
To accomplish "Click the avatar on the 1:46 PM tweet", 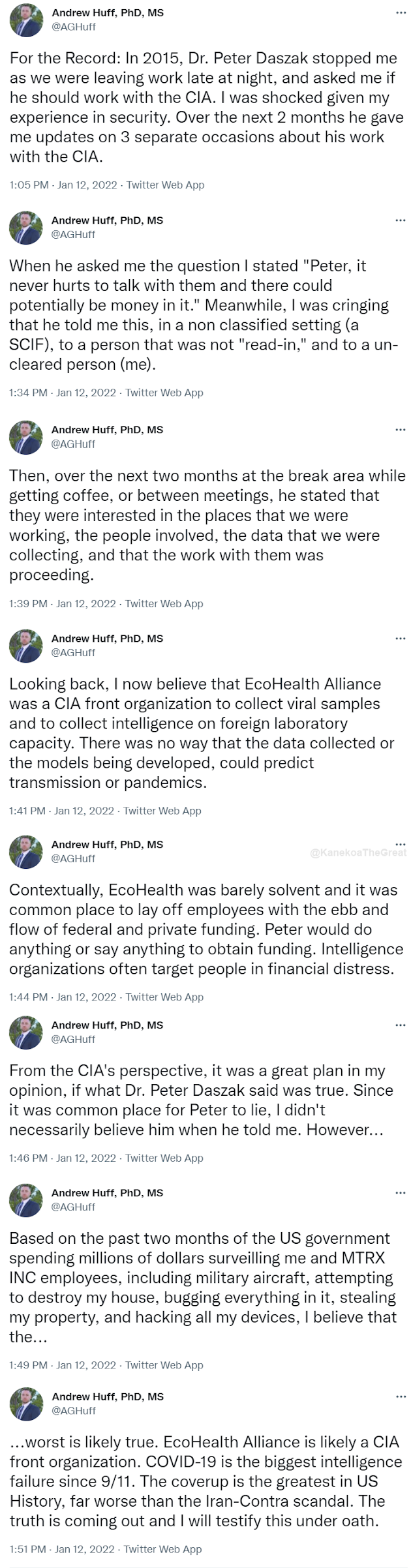I will pos(25,1033).
